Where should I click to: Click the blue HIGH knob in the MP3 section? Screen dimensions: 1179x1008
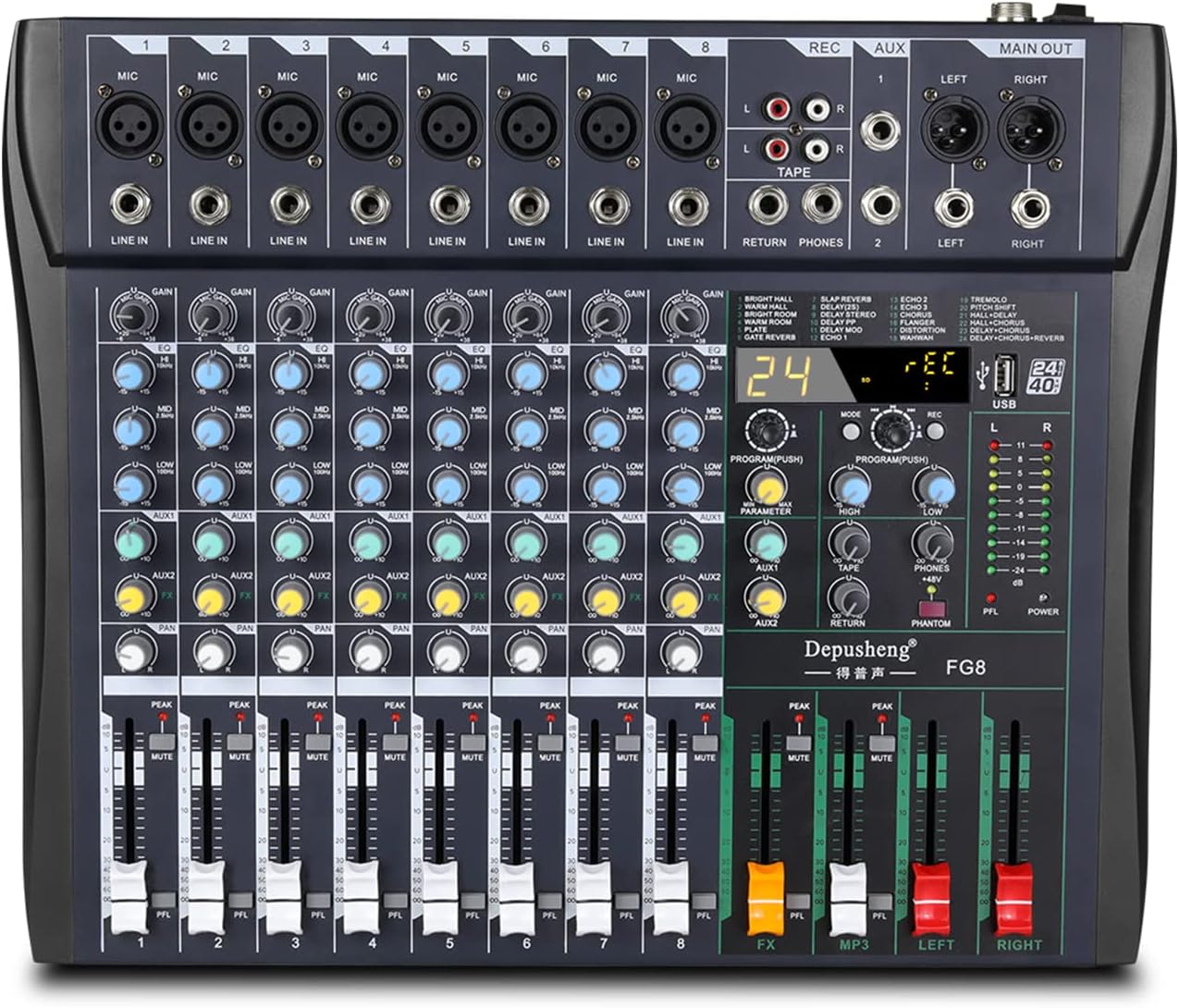pos(849,486)
